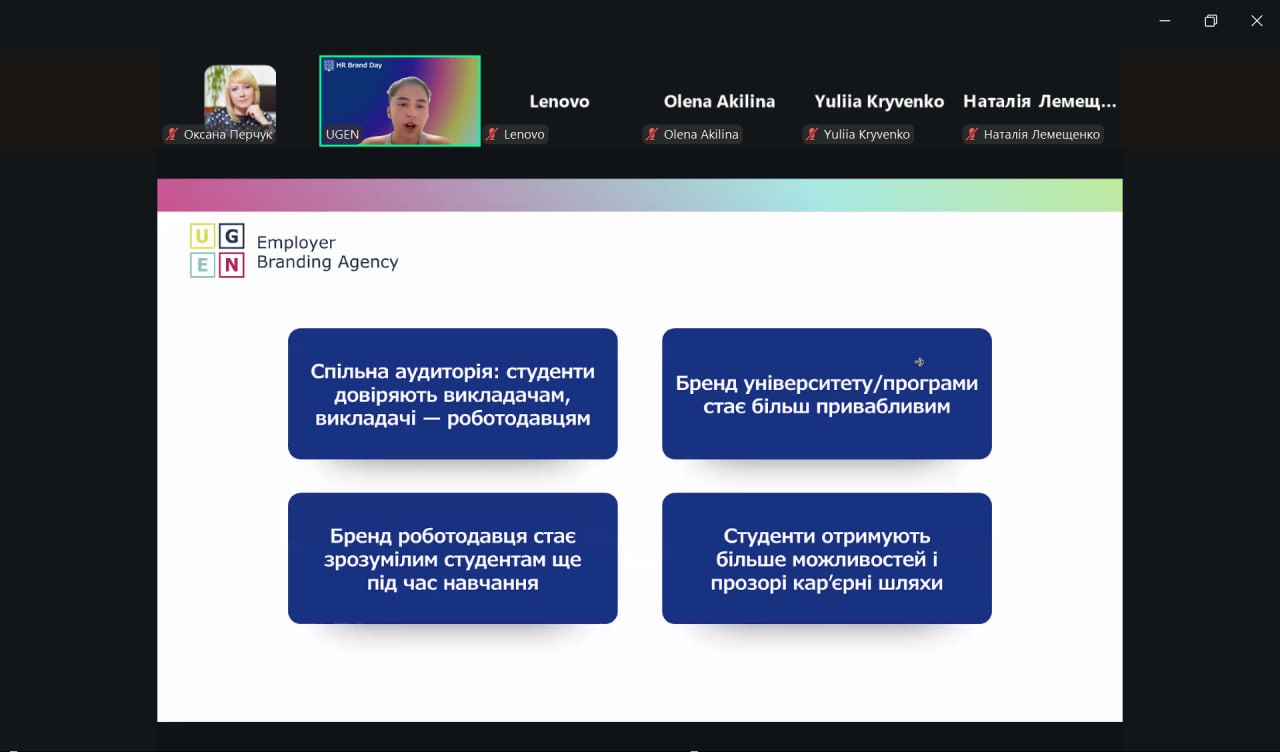
Task: Click the "Спільна аудиторія" blue box on the slide
Action: (452, 394)
